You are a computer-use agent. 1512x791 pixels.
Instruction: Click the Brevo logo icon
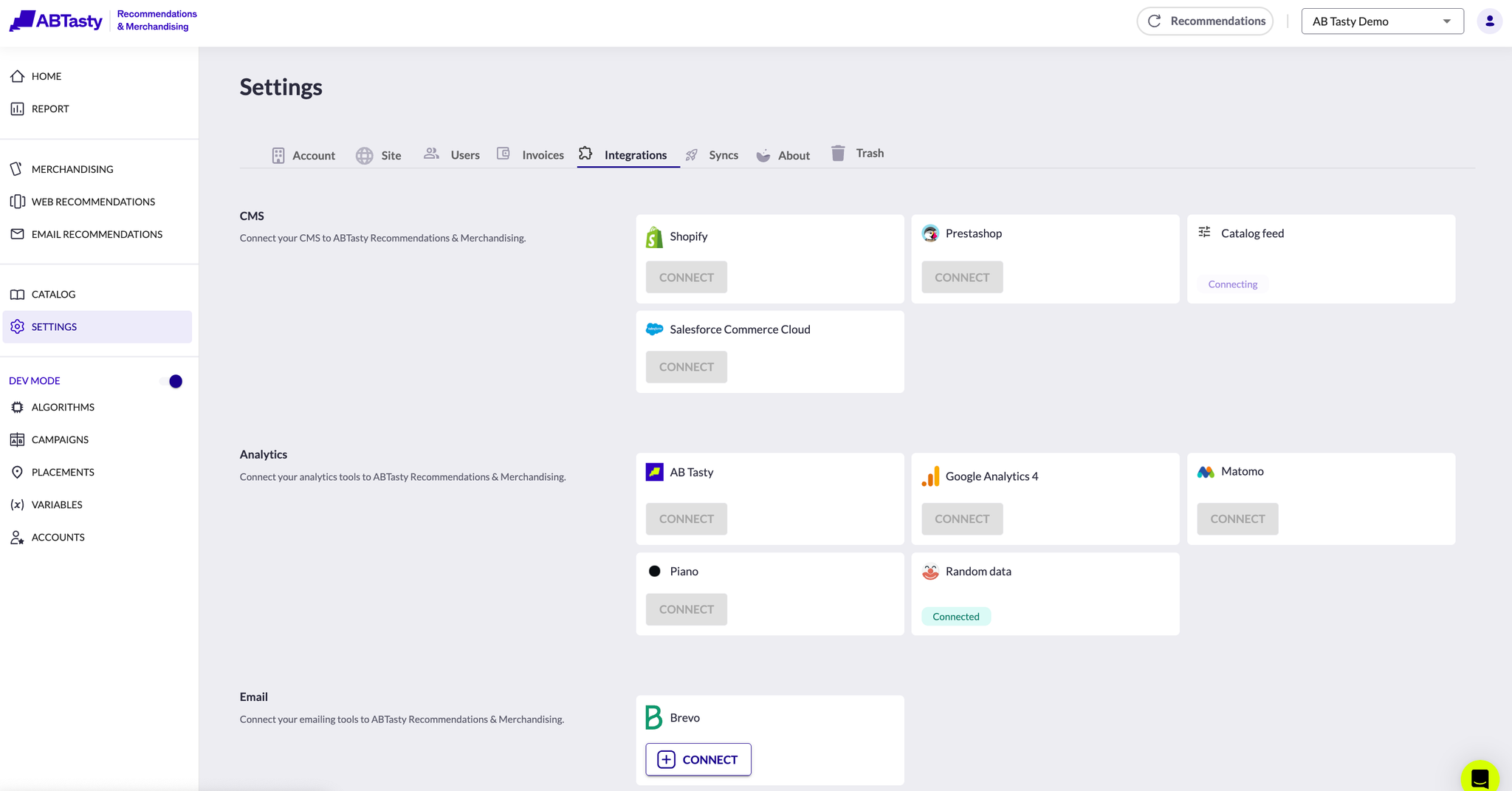click(653, 718)
